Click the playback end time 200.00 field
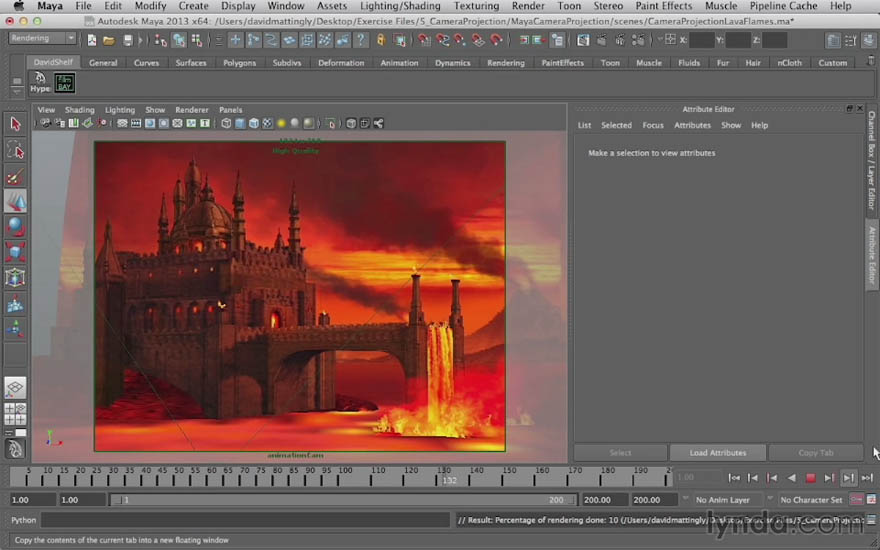Viewport: 880px width, 550px height. [605, 499]
